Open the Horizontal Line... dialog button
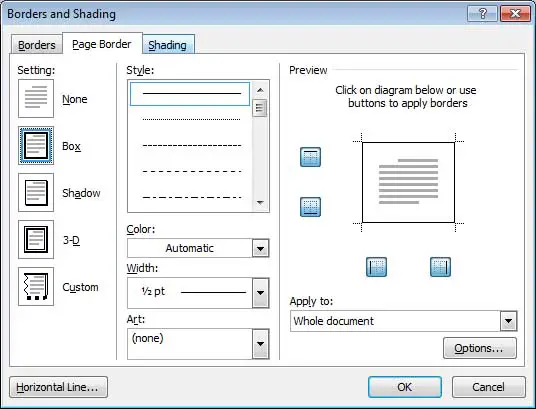The image size is (536, 409). [x=58, y=387]
